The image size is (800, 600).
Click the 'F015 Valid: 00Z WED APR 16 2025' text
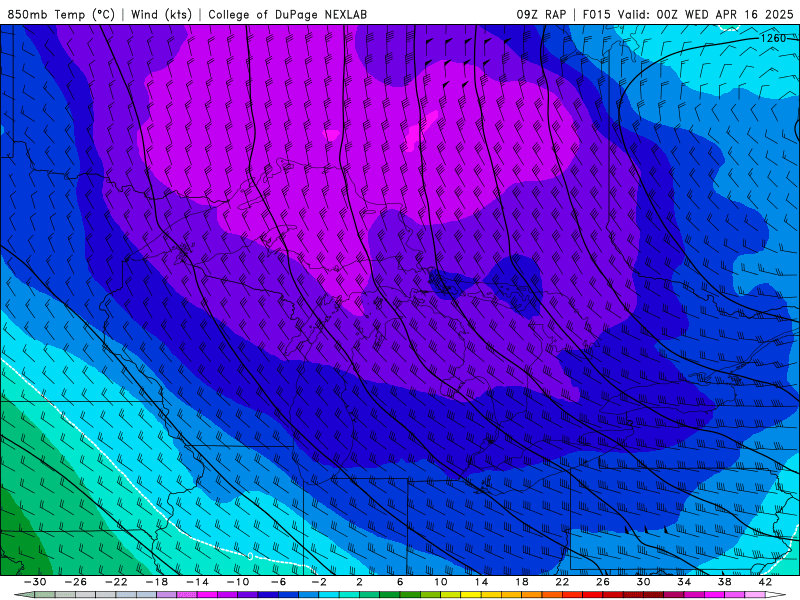pos(688,15)
